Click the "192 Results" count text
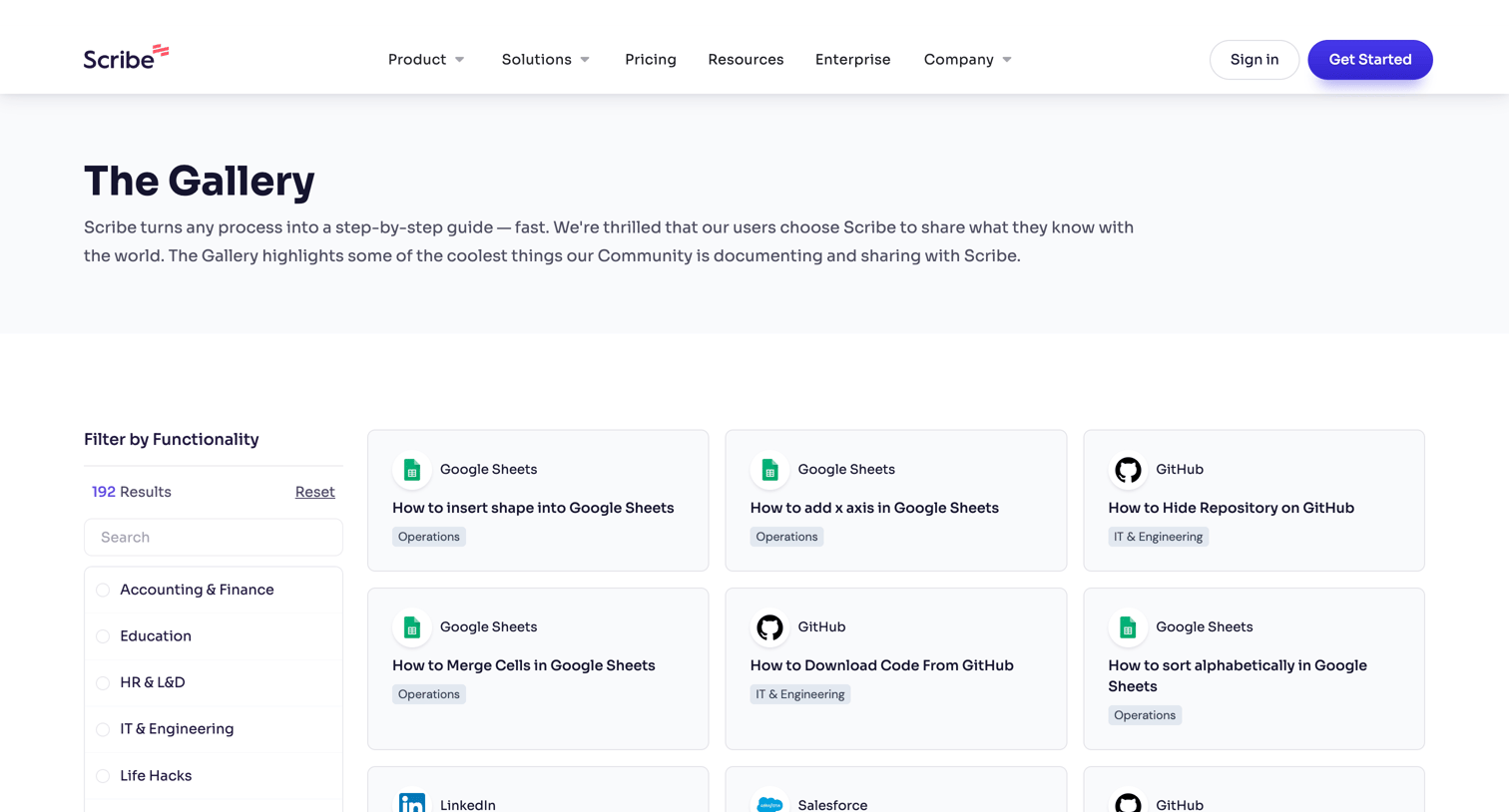 pyautogui.click(x=132, y=492)
